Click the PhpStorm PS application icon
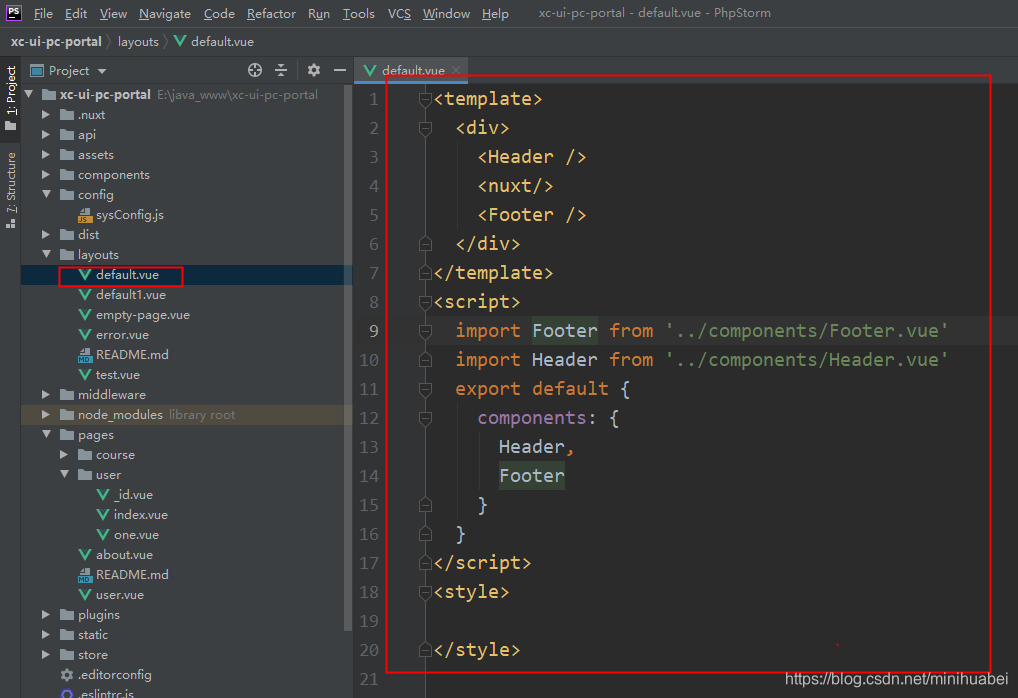This screenshot has width=1018, height=698. pos(14,13)
